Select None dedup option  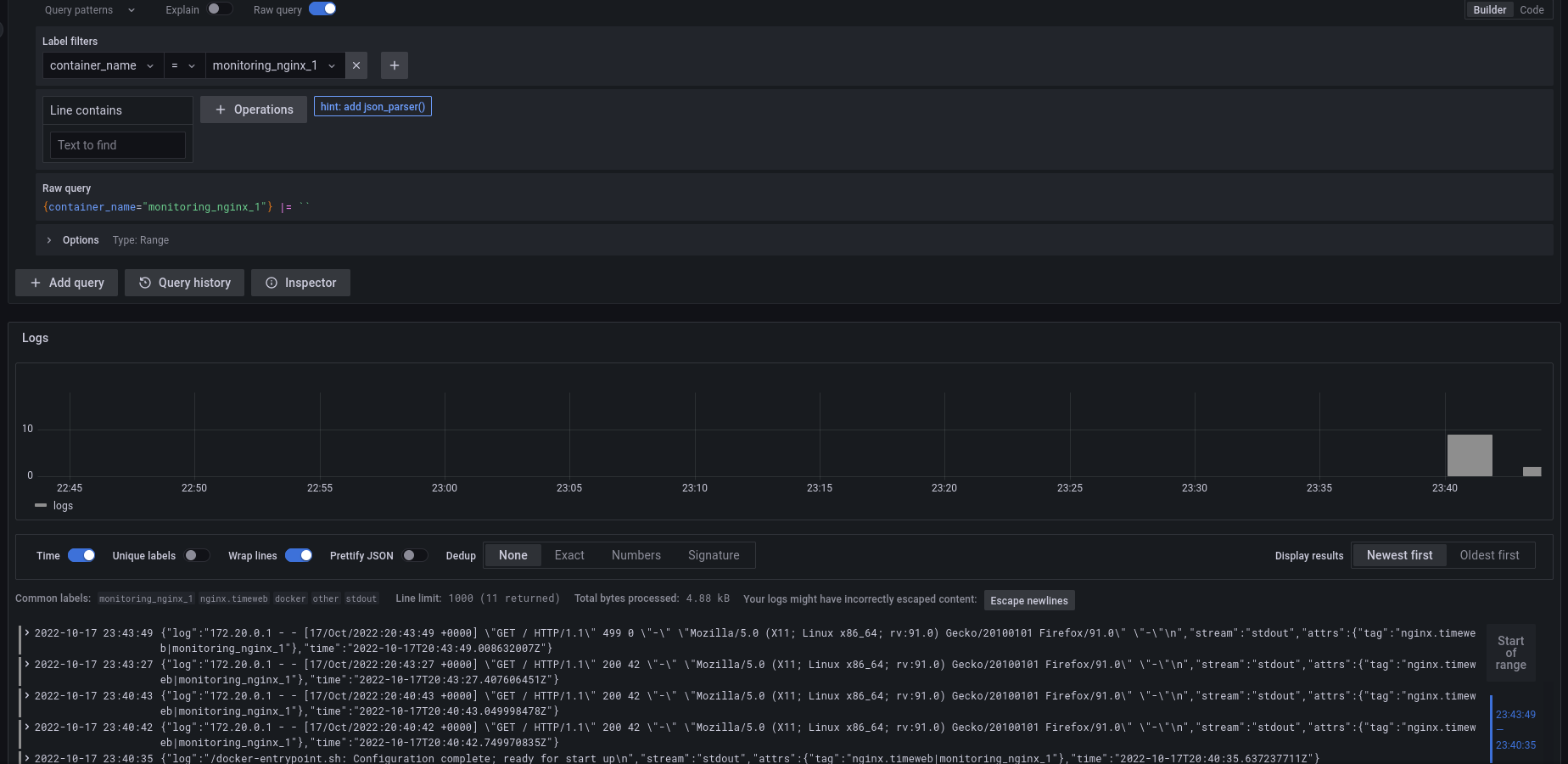(x=513, y=555)
